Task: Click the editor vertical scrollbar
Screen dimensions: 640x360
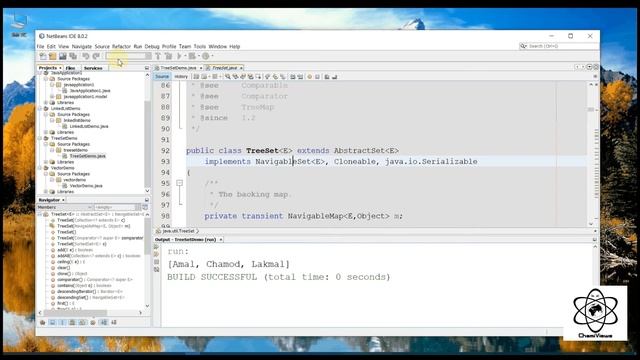Action: click(591, 154)
